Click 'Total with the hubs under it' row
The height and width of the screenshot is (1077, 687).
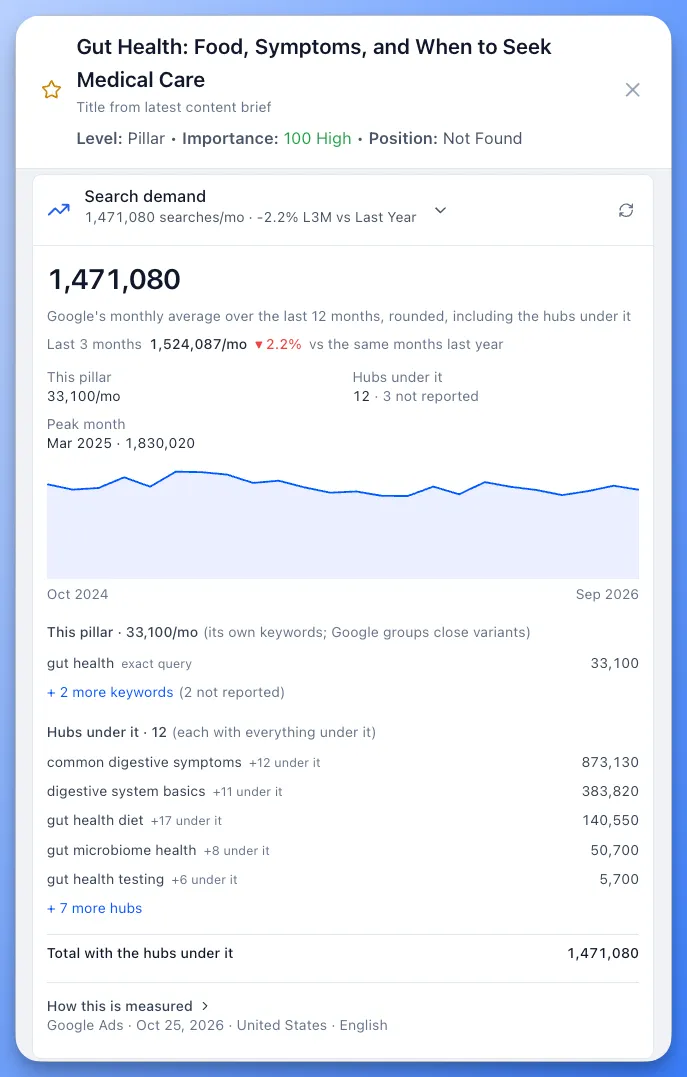coord(343,953)
